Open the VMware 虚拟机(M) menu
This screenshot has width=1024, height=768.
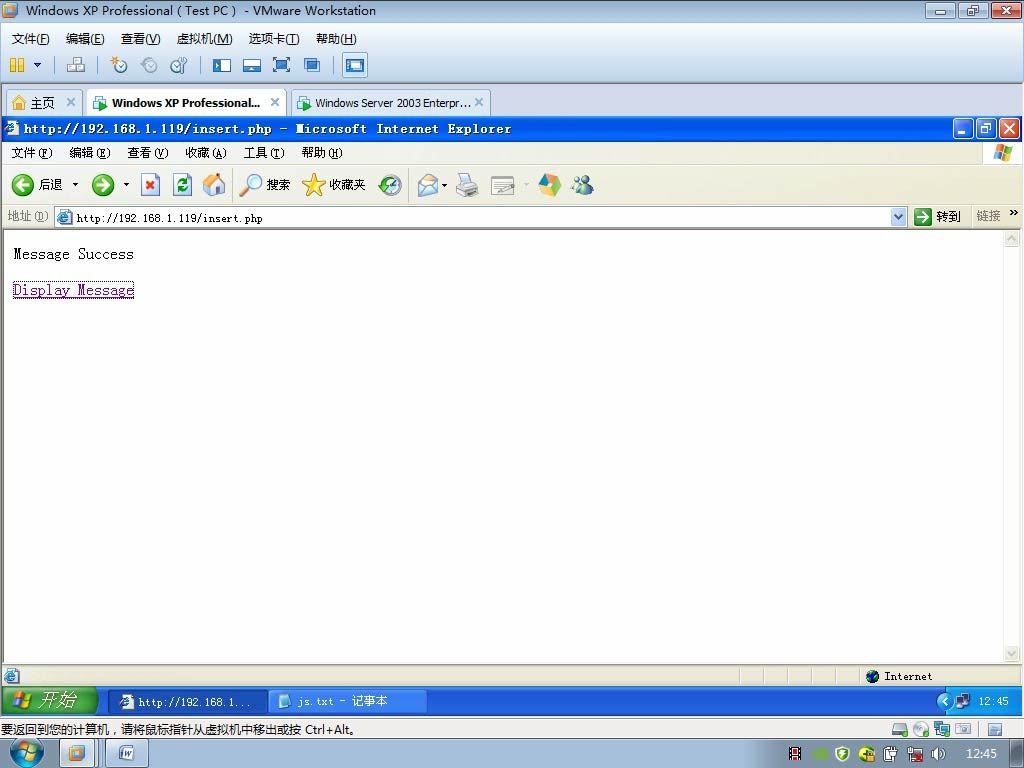pos(204,39)
